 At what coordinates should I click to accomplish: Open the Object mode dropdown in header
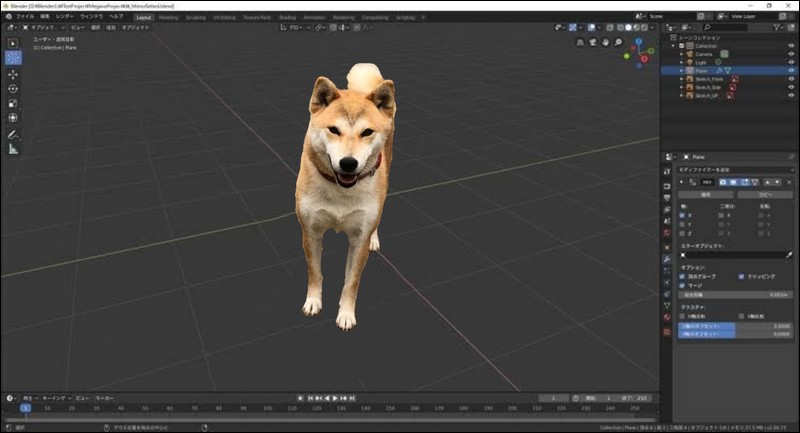pyautogui.click(x=44, y=28)
